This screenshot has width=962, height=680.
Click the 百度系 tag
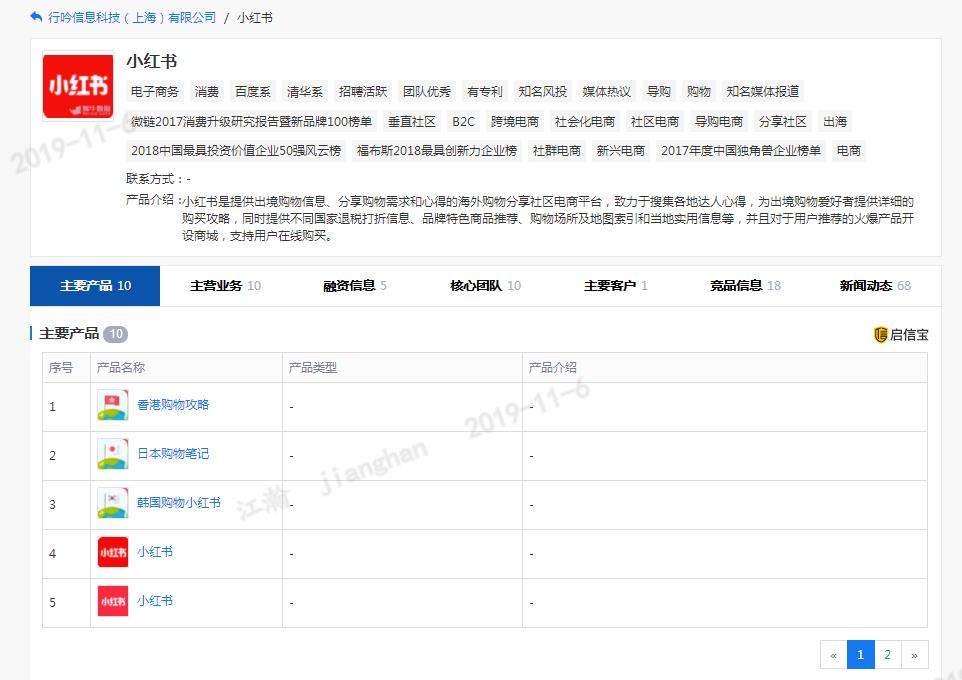coord(253,91)
